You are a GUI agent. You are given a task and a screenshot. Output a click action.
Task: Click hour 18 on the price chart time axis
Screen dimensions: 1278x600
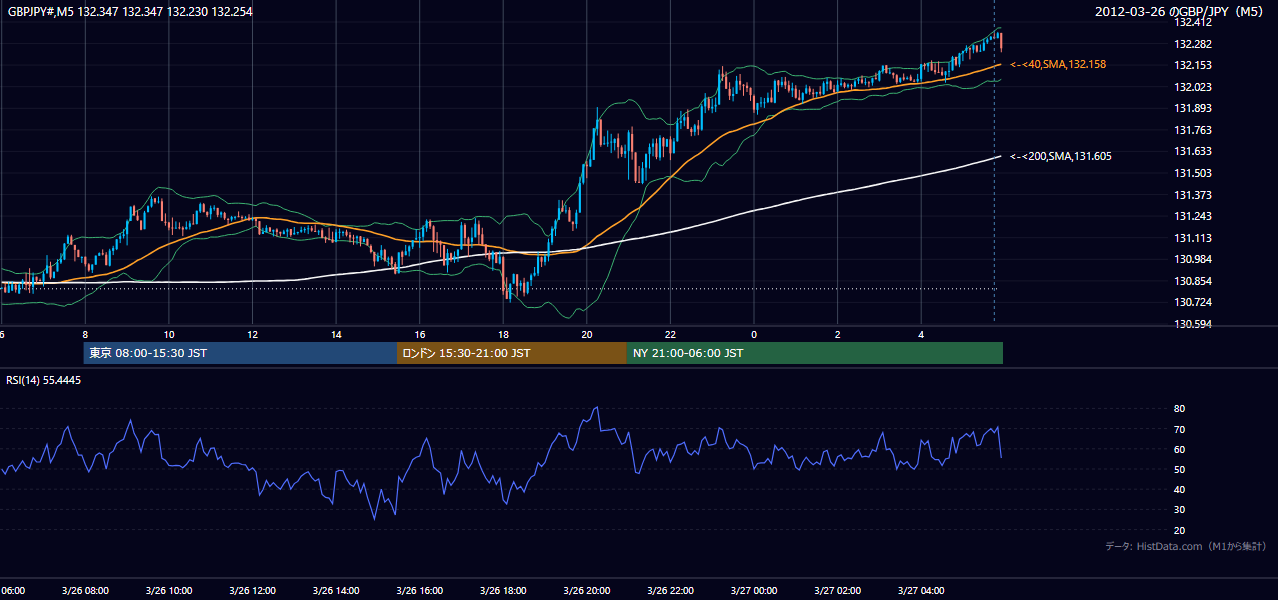pyautogui.click(x=503, y=334)
